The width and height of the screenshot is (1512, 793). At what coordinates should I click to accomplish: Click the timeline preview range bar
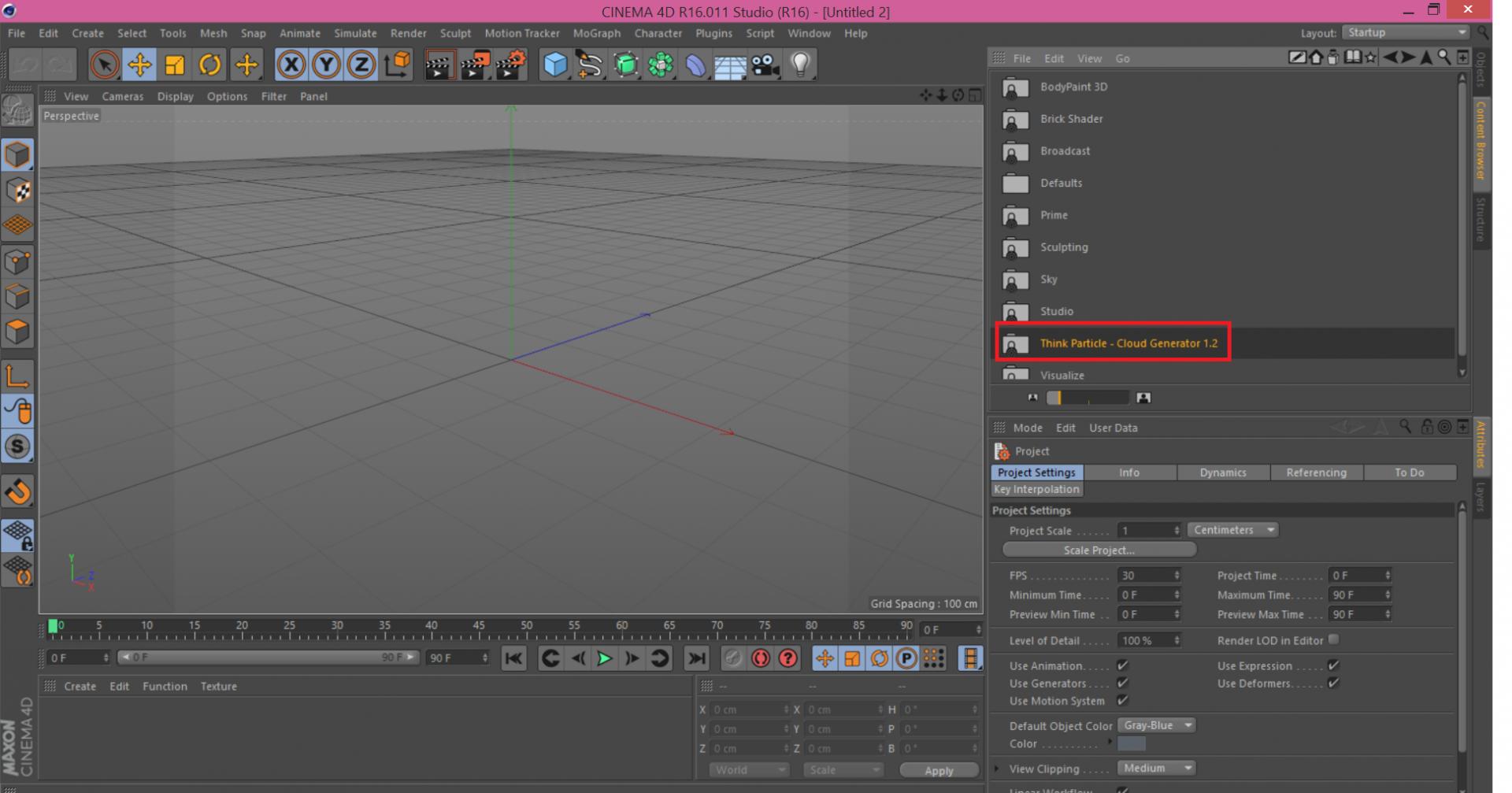[268, 657]
